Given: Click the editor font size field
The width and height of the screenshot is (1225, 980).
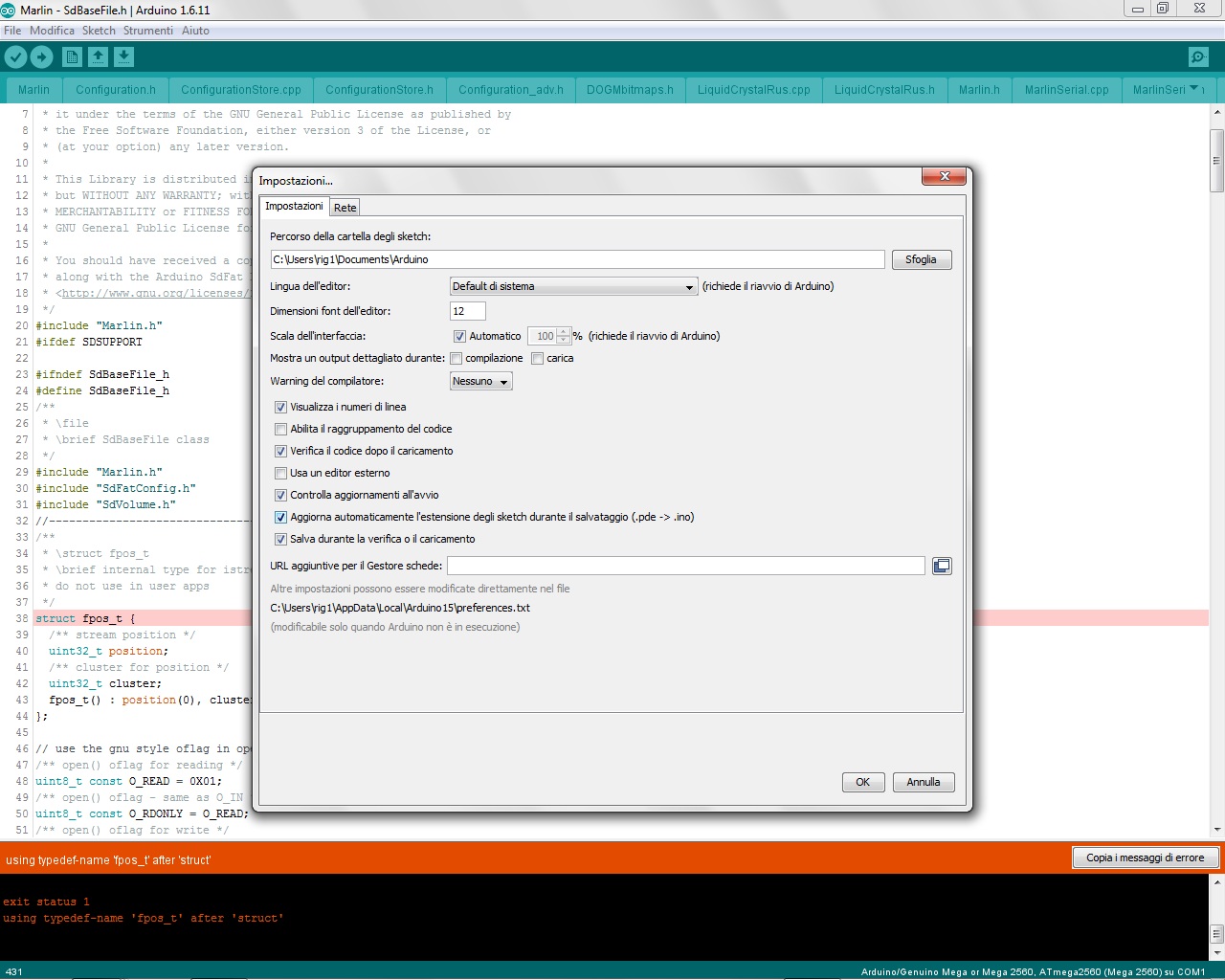Looking at the screenshot, I should pos(467,312).
